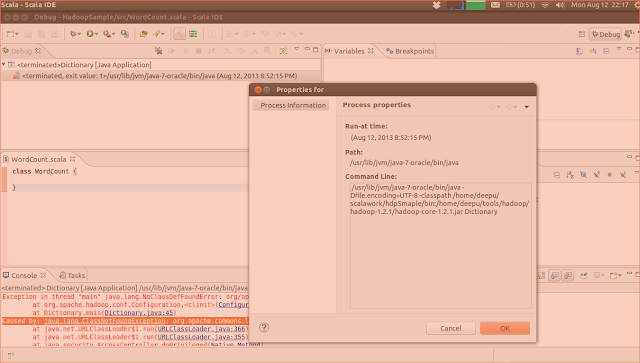Open the Debug view menu triangle
This screenshot has height=363, width=640.
point(297,49)
